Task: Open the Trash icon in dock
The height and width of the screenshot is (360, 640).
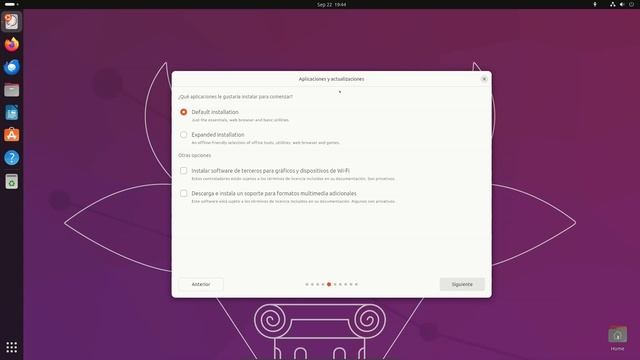Action: [x=11, y=181]
